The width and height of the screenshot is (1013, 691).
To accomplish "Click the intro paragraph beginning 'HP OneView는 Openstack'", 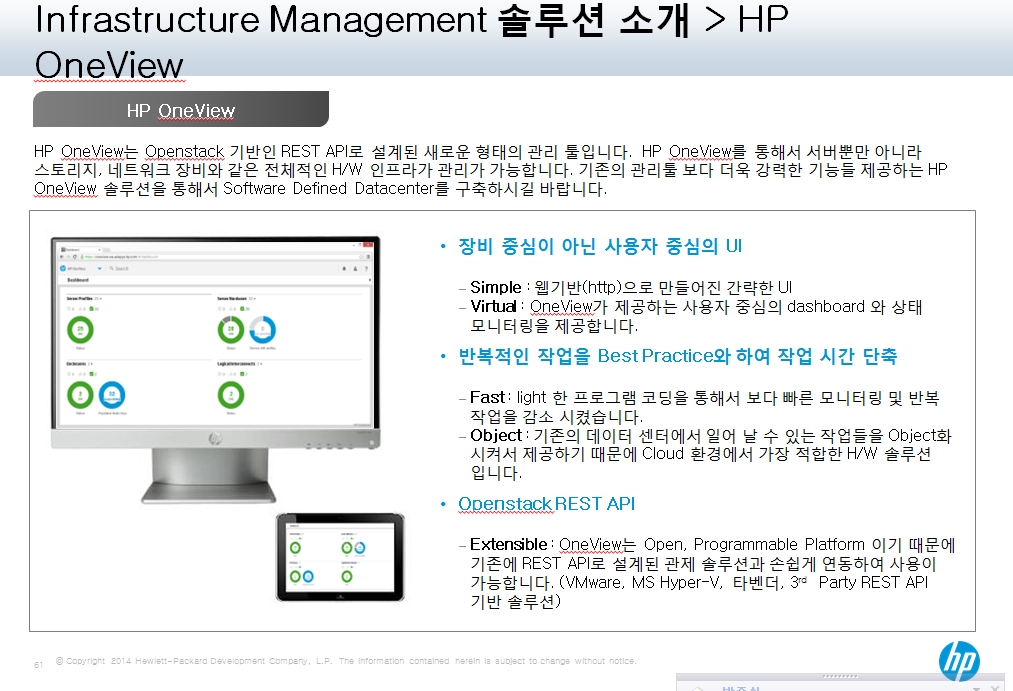I will (x=490, y=170).
